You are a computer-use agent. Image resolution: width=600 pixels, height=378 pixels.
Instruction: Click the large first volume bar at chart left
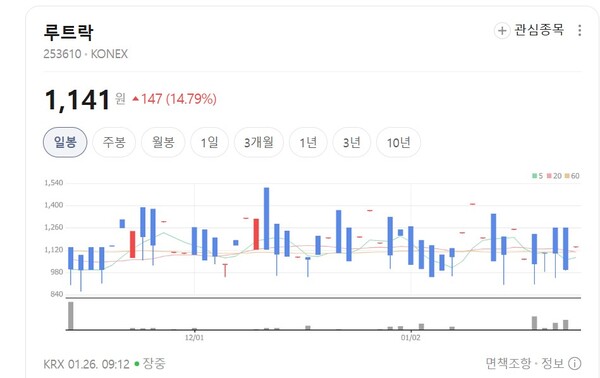click(x=71, y=316)
